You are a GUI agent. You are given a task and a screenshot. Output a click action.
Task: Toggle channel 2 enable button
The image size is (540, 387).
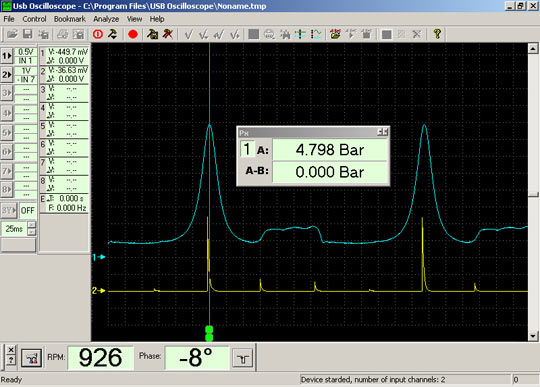click(7, 74)
